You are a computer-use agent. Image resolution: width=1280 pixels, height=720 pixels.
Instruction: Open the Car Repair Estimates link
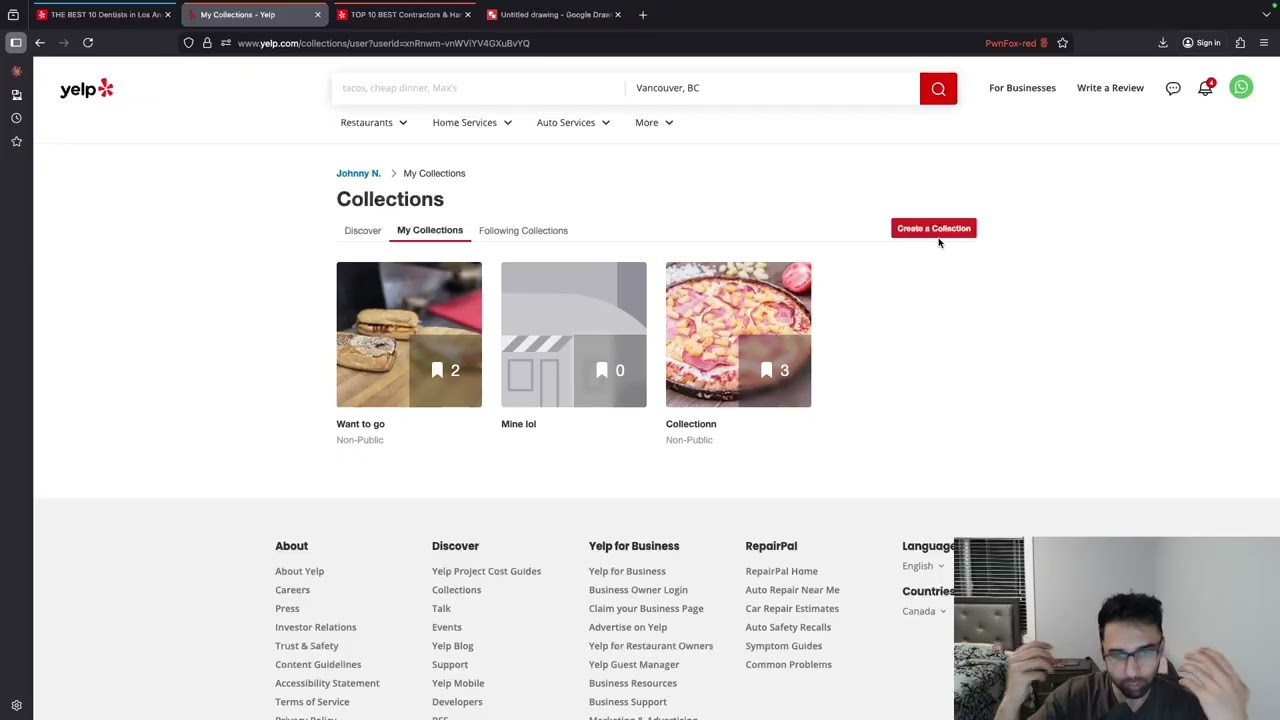[x=792, y=608]
